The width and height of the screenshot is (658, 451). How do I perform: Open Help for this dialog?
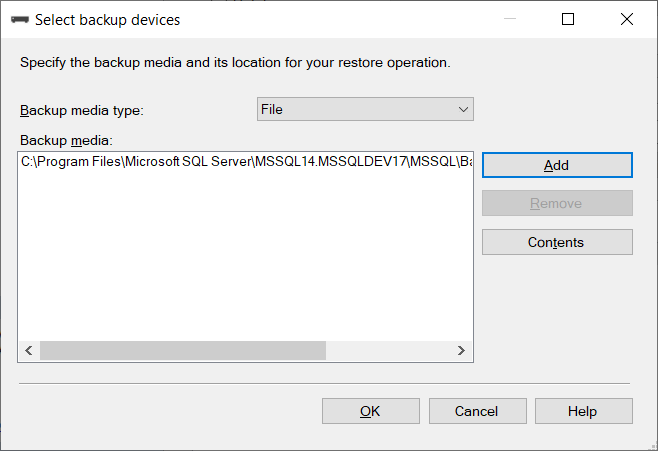pos(583,411)
